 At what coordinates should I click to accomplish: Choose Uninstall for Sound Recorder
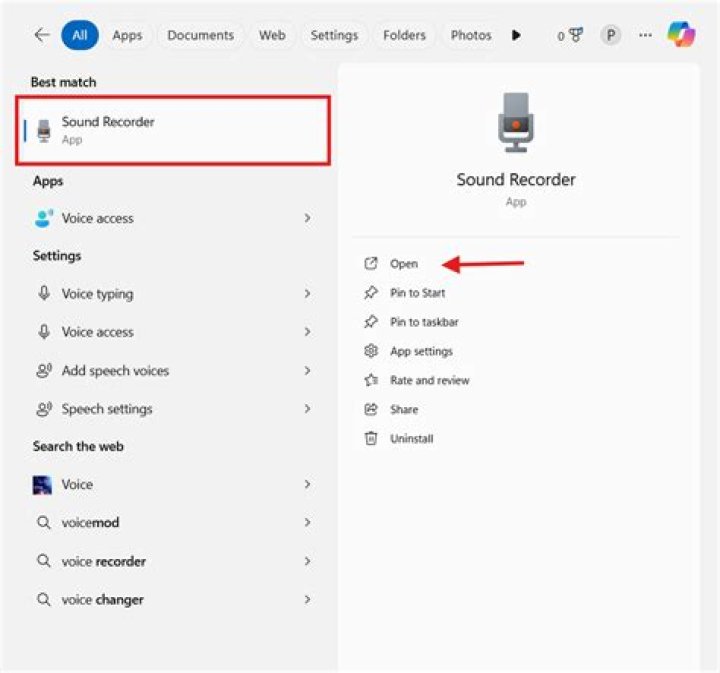tap(412, 439)
